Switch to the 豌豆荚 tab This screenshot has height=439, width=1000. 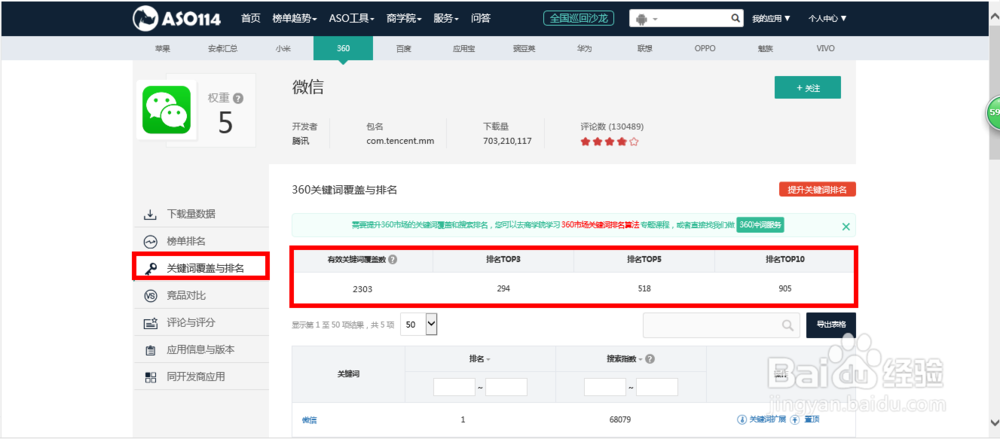pos(524,48)
